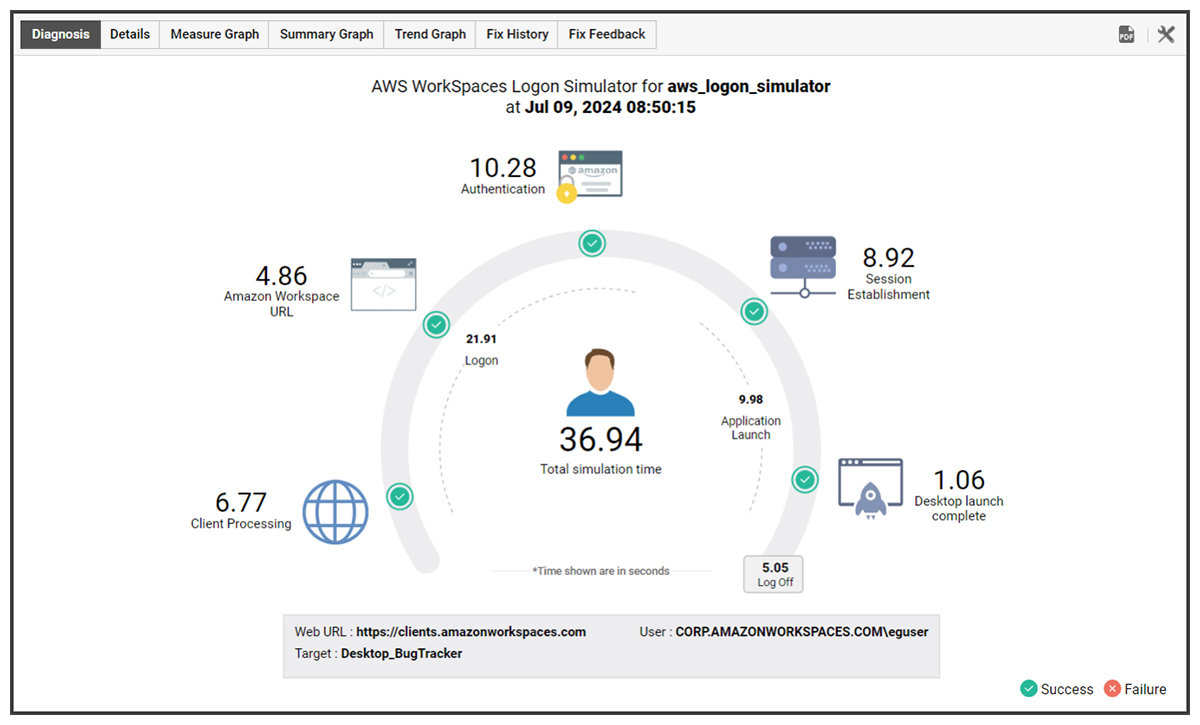1200x725 pixels.
Task: Open the Measure Graph tab
Action: point(214,34)
